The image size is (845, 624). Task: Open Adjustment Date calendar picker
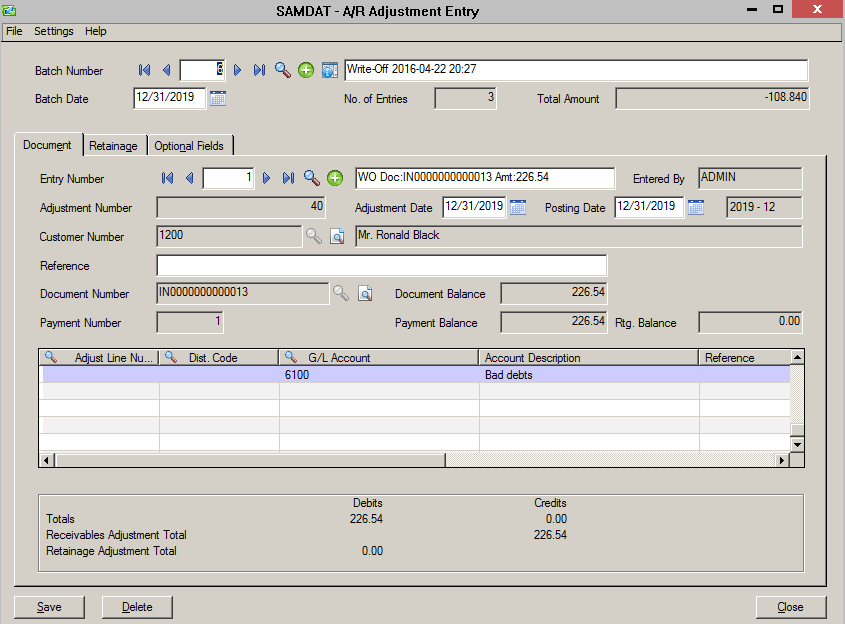(x=518, y=207)
